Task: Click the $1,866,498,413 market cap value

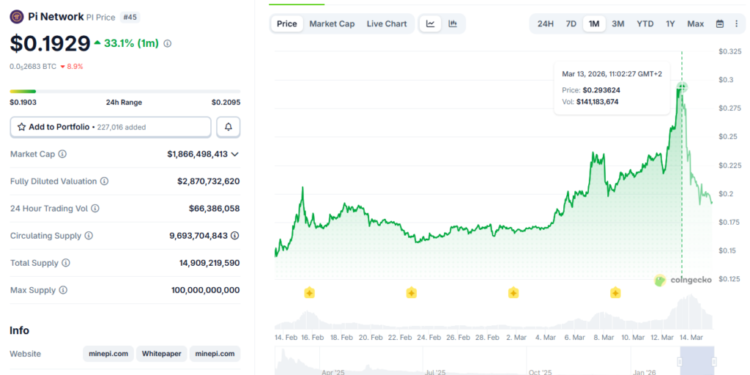Action: [198, 154]
